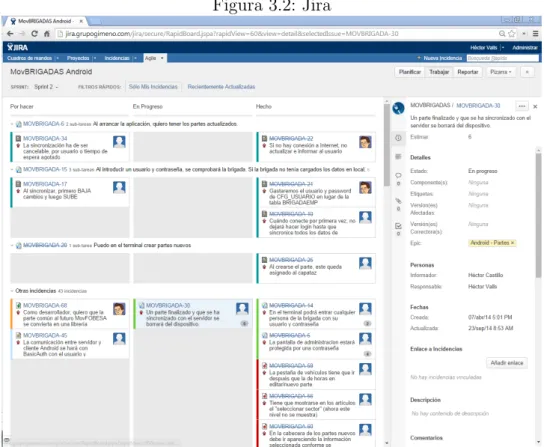Click assignee avatar on MOVBRIGADA-22 card

click(x=365, y=142)
